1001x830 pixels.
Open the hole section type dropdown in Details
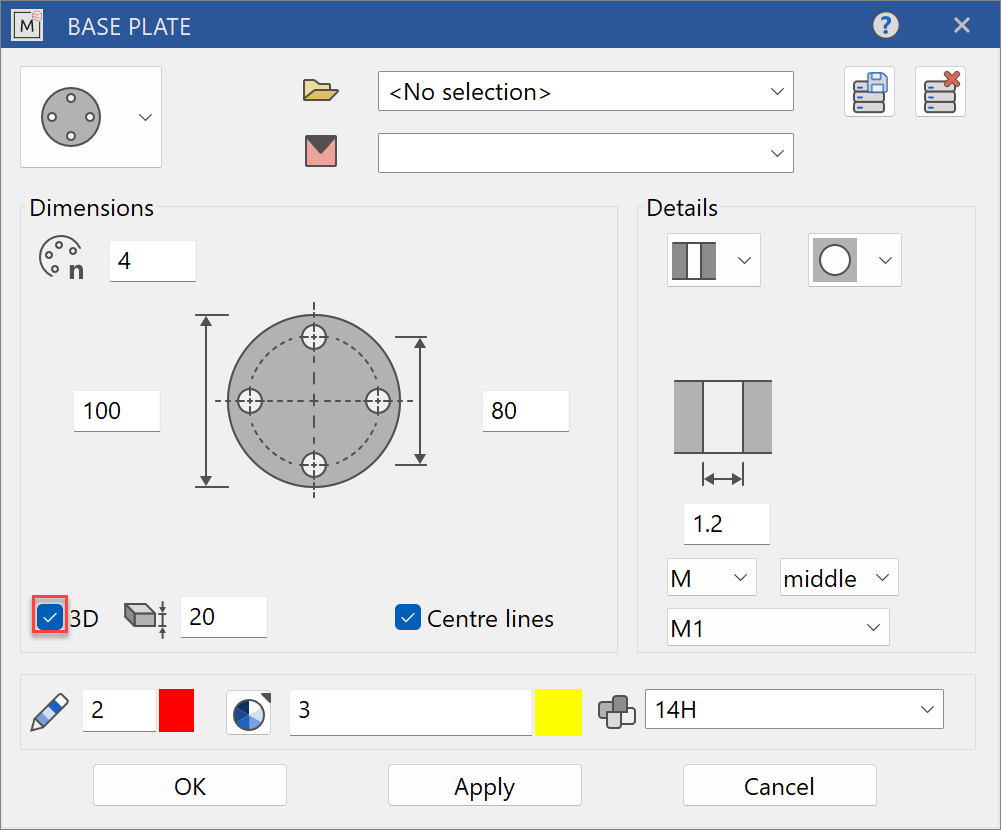pos(714,260)
